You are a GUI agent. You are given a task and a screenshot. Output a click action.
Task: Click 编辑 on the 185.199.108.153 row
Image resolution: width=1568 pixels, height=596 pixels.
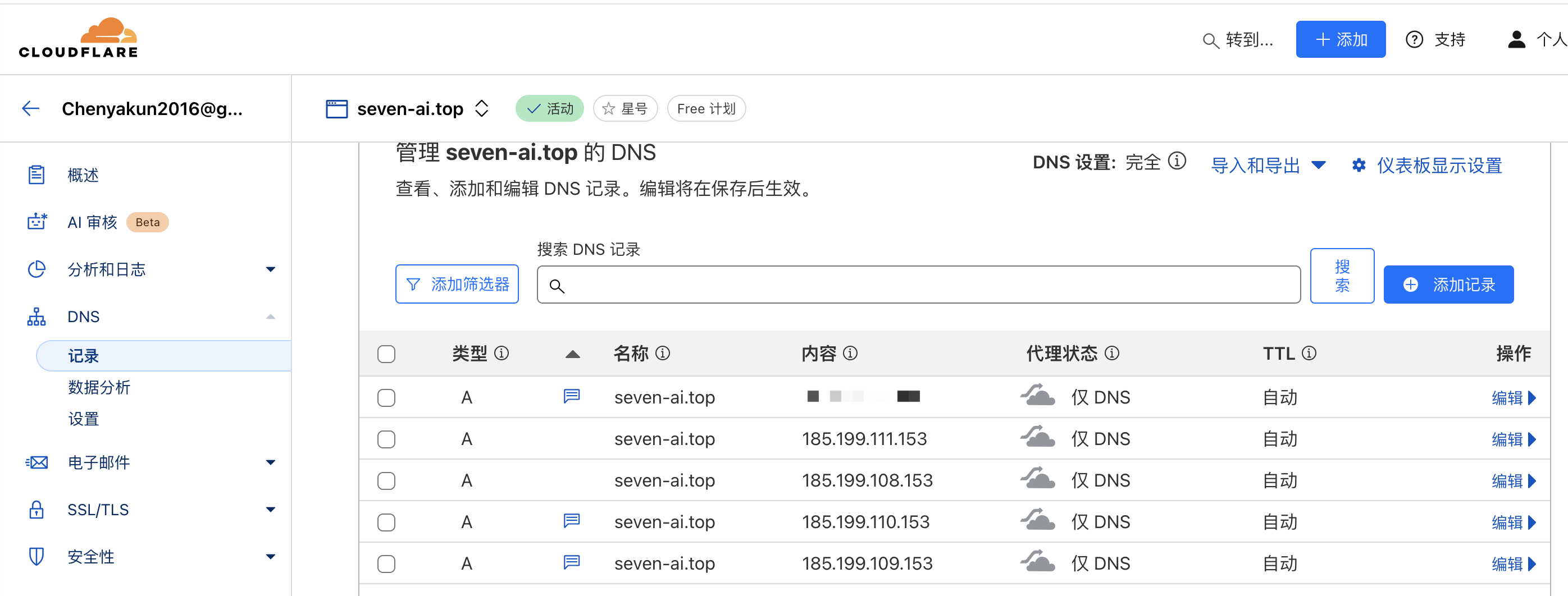point(1514,480)
